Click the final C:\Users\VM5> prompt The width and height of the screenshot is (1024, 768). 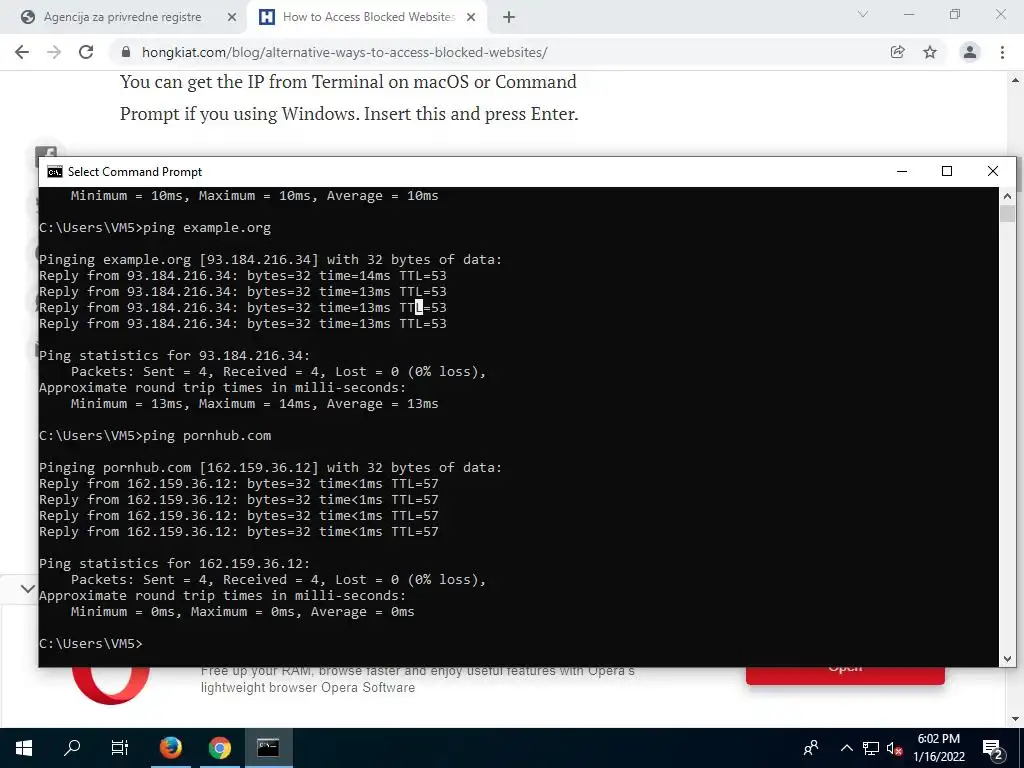(90, 644)
